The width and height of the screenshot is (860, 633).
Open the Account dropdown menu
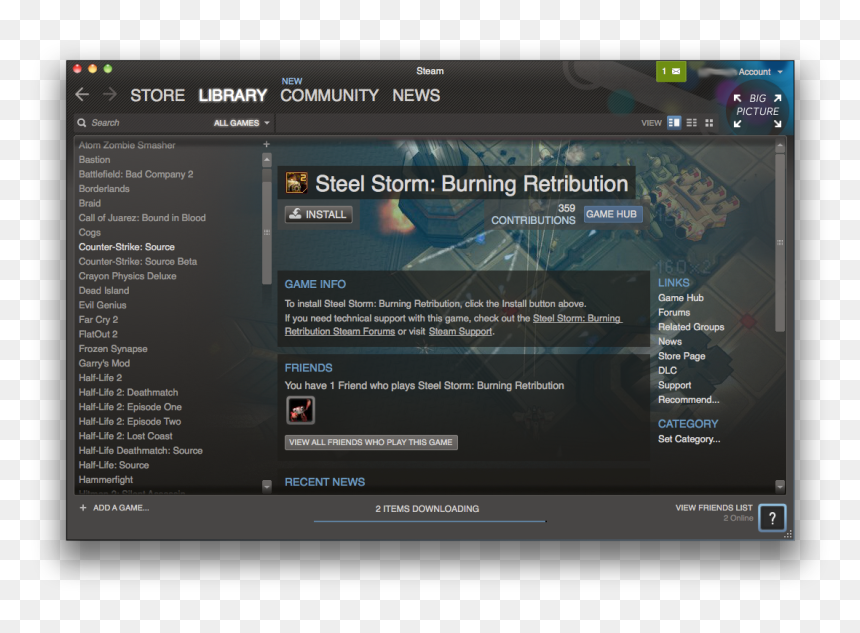click(x=760, y=72)
